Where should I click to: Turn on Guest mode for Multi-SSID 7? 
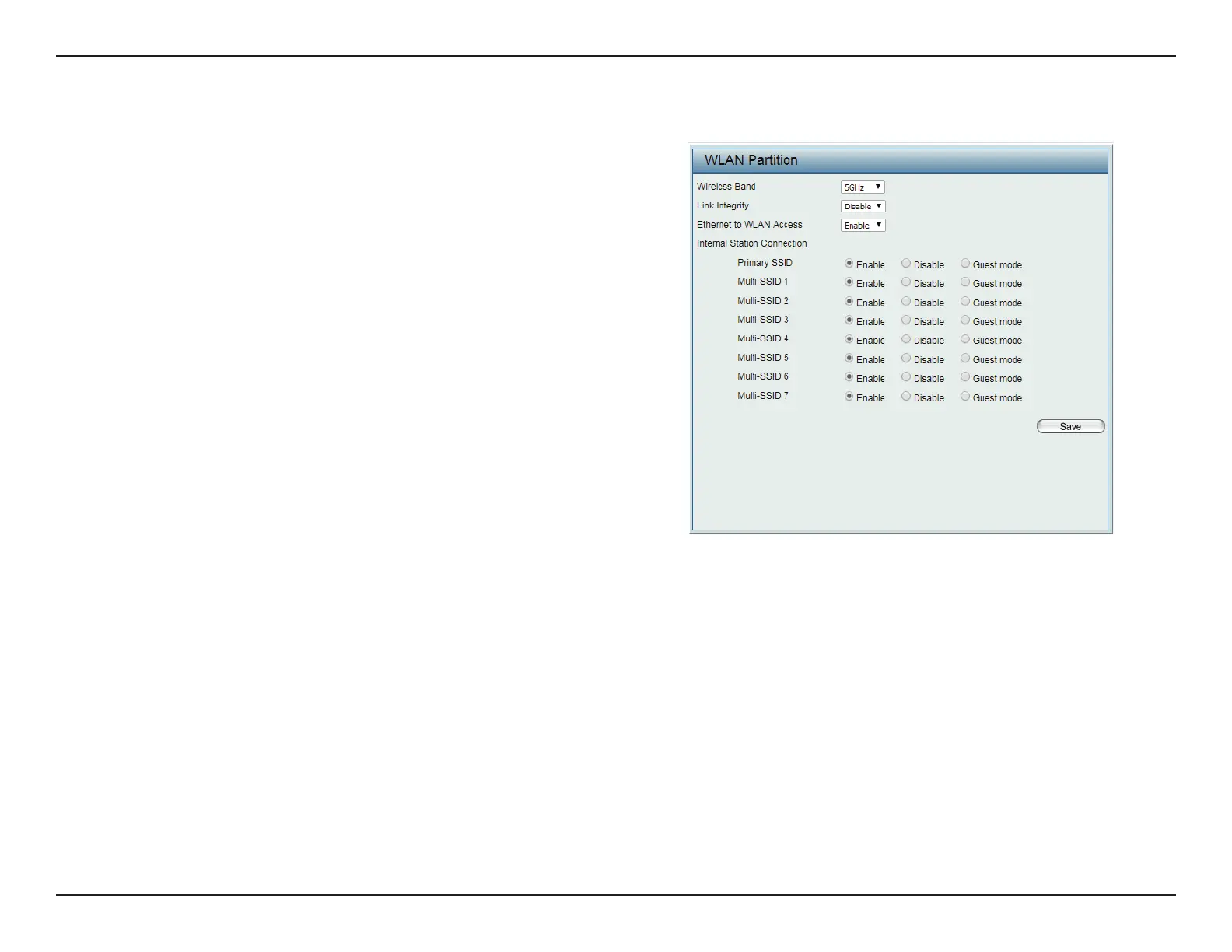[965, 397]
